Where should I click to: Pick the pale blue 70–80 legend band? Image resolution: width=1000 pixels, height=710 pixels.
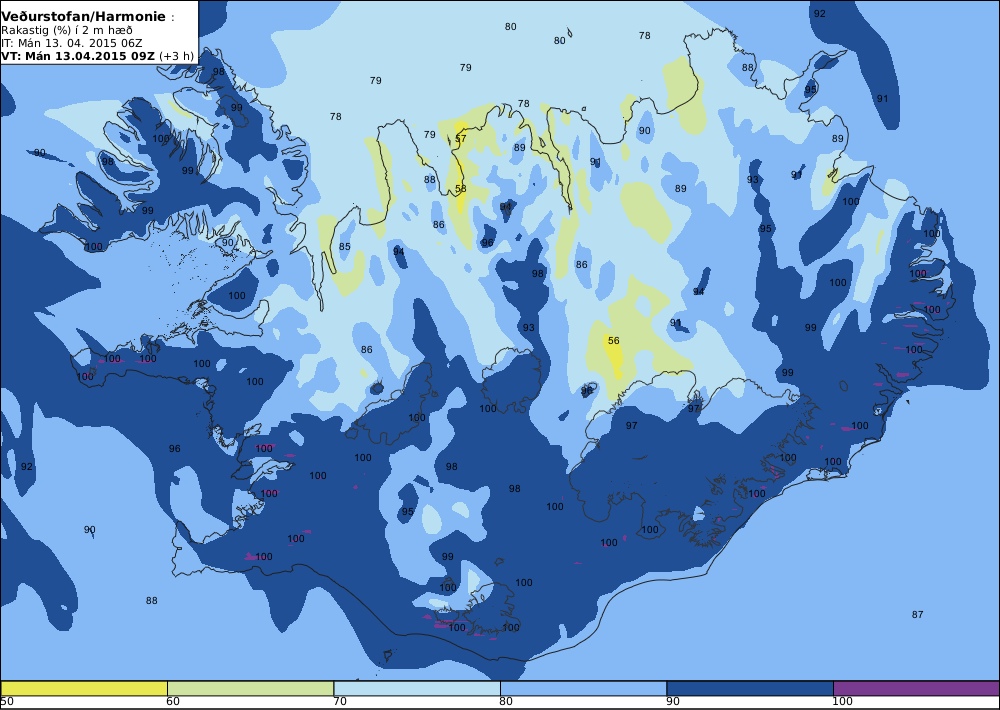pyautogui.click(x=417, y=688)
